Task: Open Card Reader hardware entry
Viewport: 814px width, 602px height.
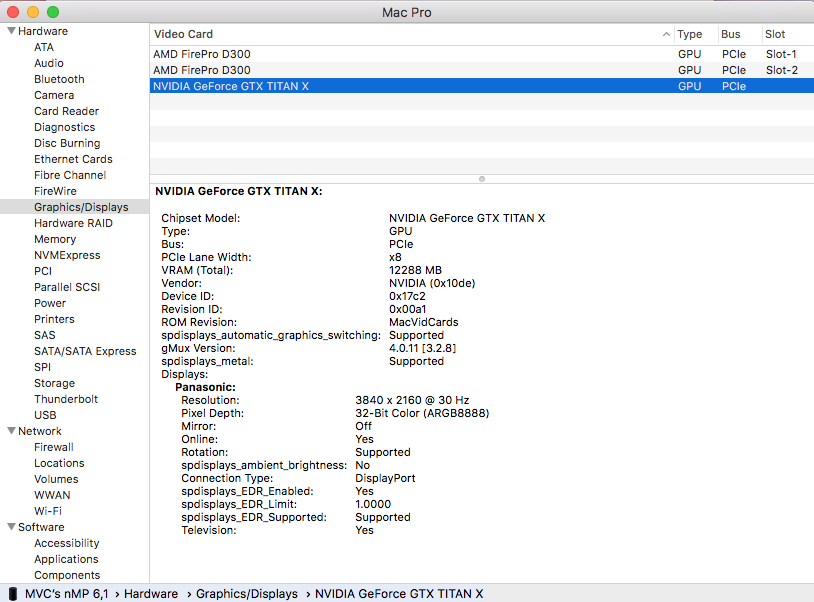Action: tap(66, 111)
